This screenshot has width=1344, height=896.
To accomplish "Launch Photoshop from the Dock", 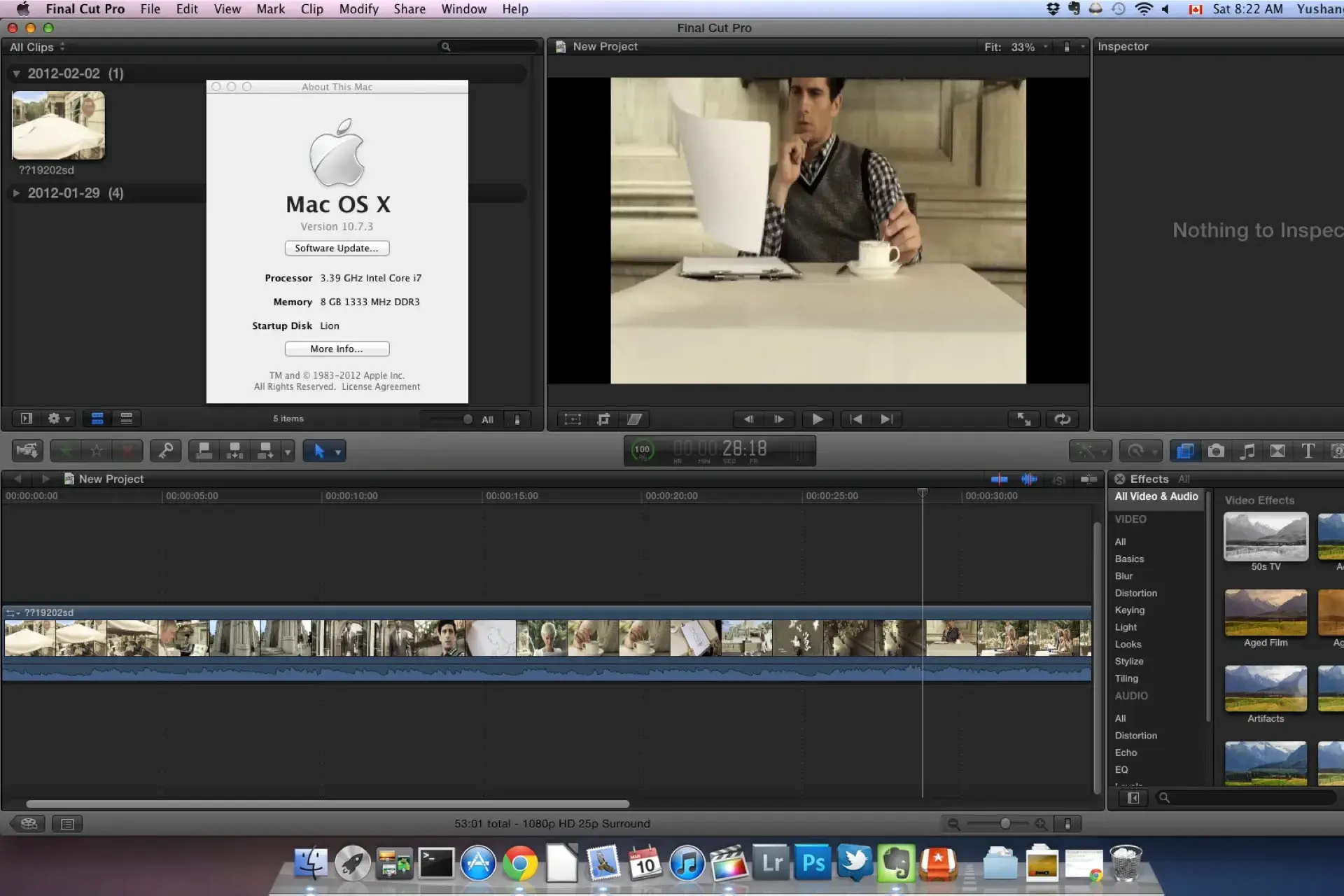I will pyautogui.click(x=813, y=863).
